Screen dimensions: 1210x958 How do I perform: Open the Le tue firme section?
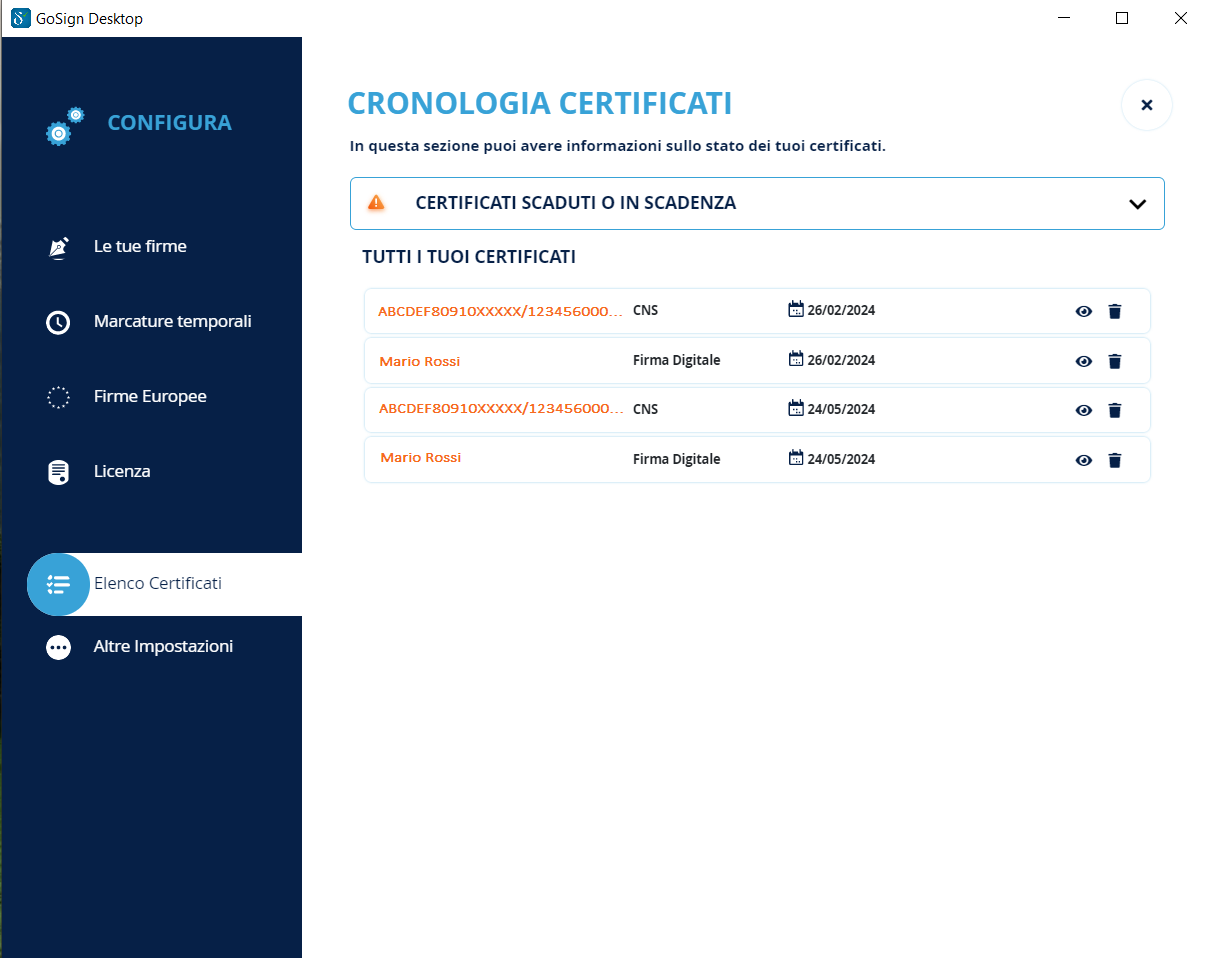(x=140, y=247)
